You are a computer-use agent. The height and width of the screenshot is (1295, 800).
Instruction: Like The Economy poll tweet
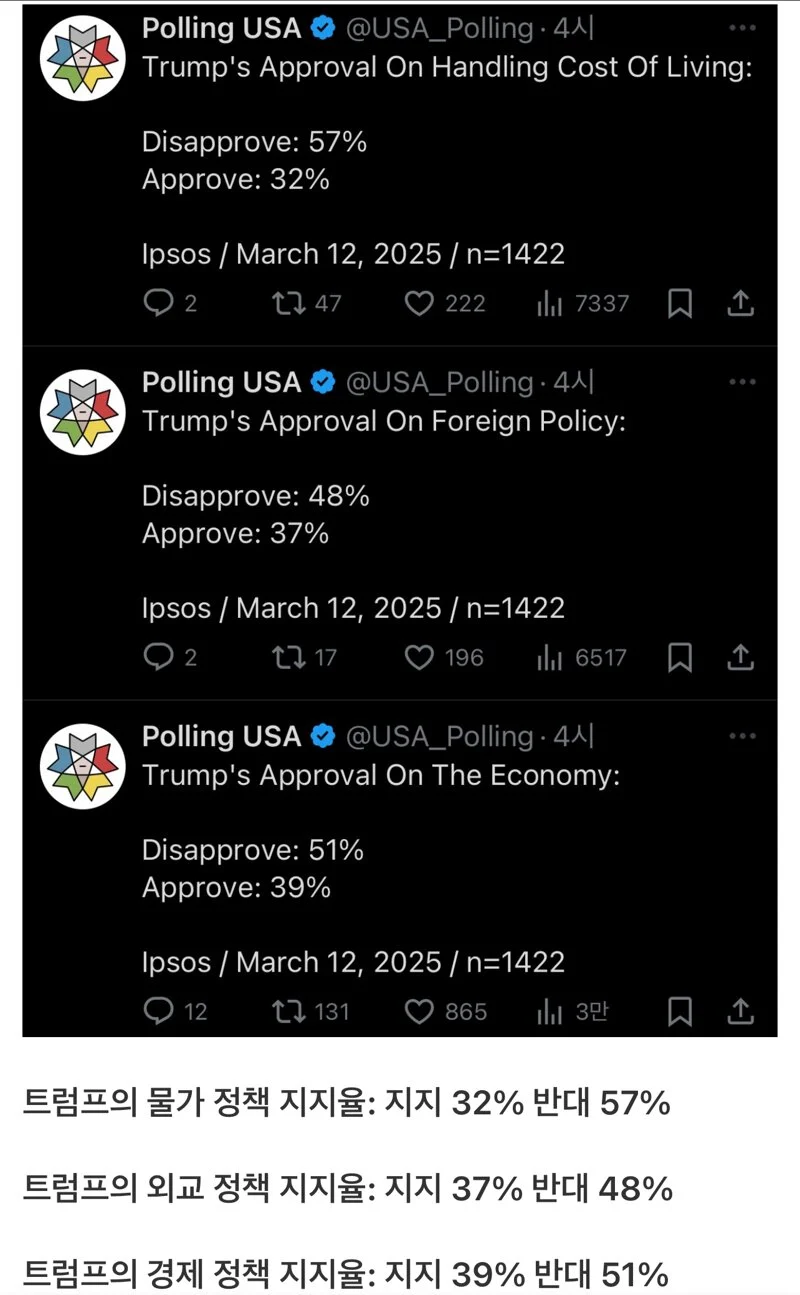point(419,1011)
